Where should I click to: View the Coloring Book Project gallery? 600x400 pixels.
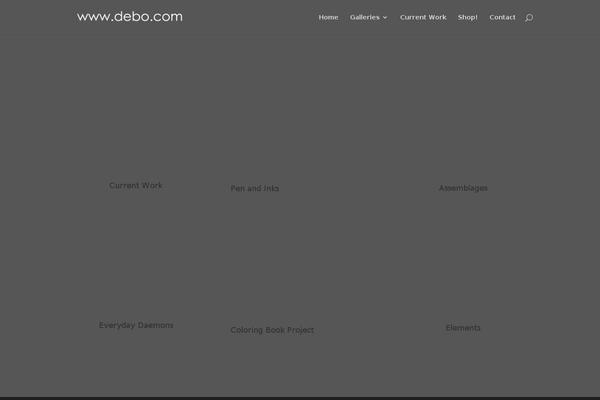tap(272, 330)
